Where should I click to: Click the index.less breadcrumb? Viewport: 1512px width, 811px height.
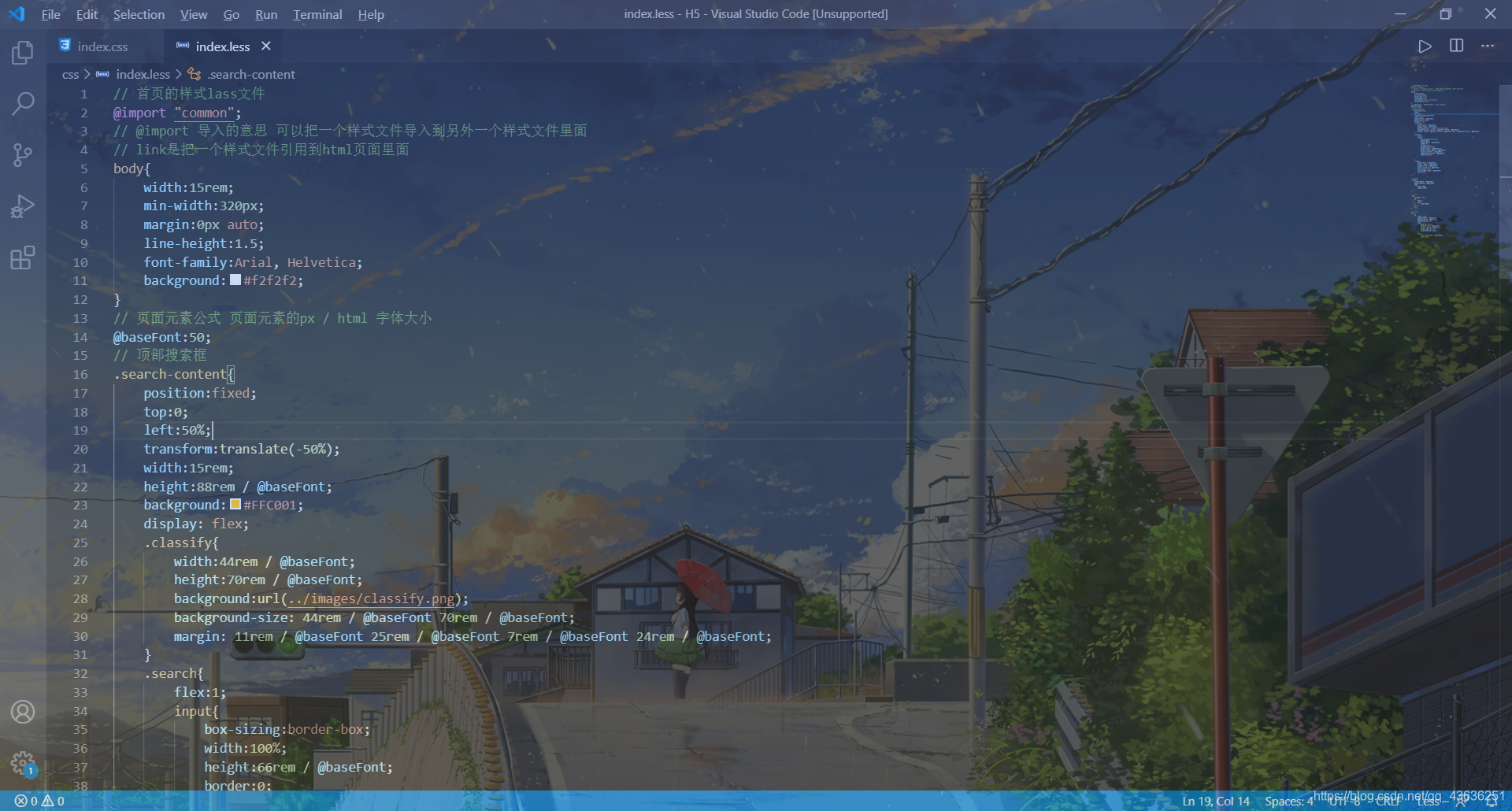(x=143, y=74)
